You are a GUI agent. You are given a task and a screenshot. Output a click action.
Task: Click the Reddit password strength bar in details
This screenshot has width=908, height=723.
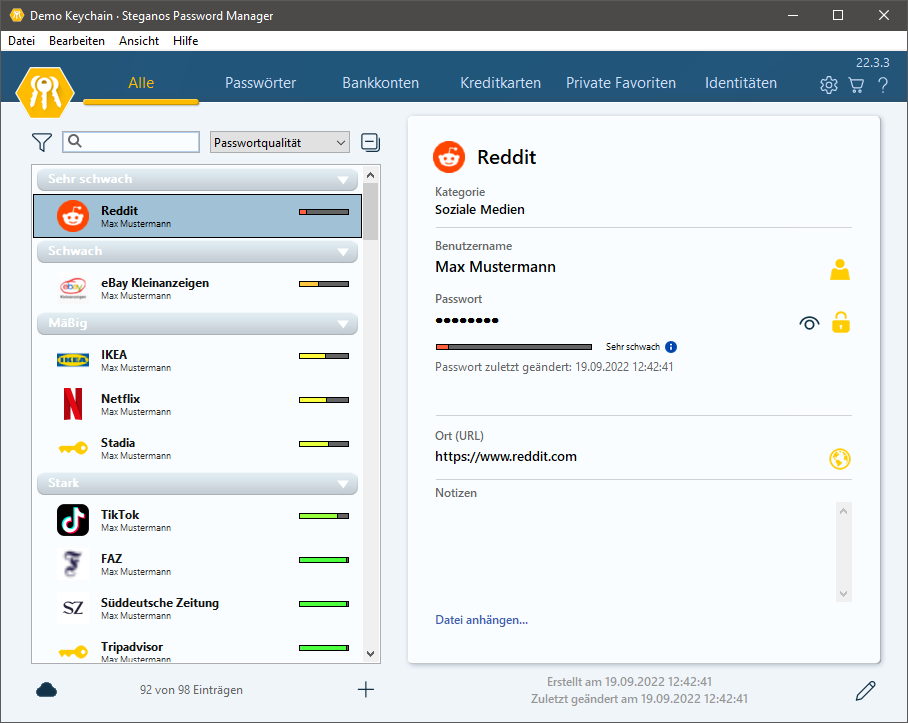coord(514,347)
